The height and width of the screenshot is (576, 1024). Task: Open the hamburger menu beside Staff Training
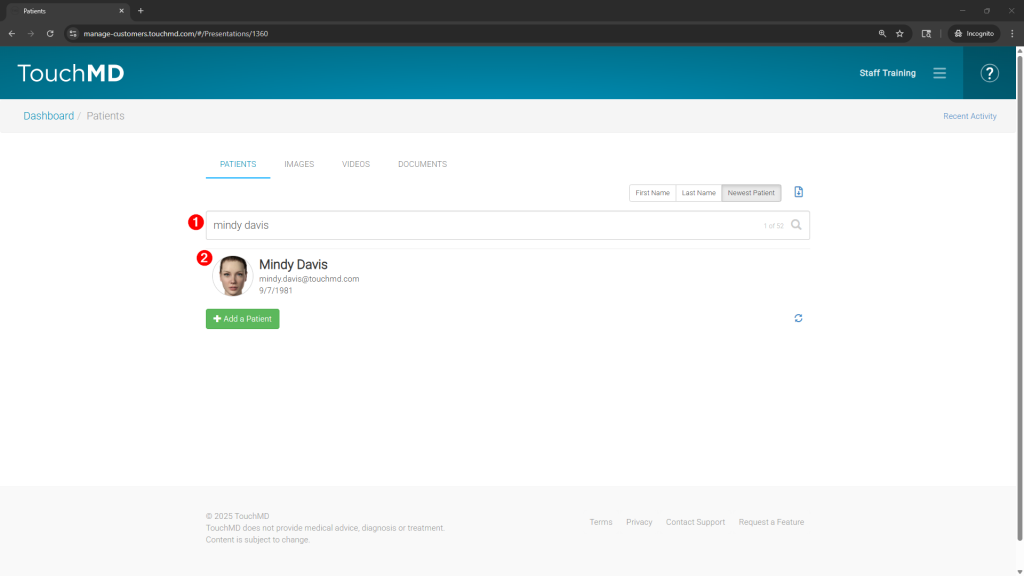pos(939,73)
